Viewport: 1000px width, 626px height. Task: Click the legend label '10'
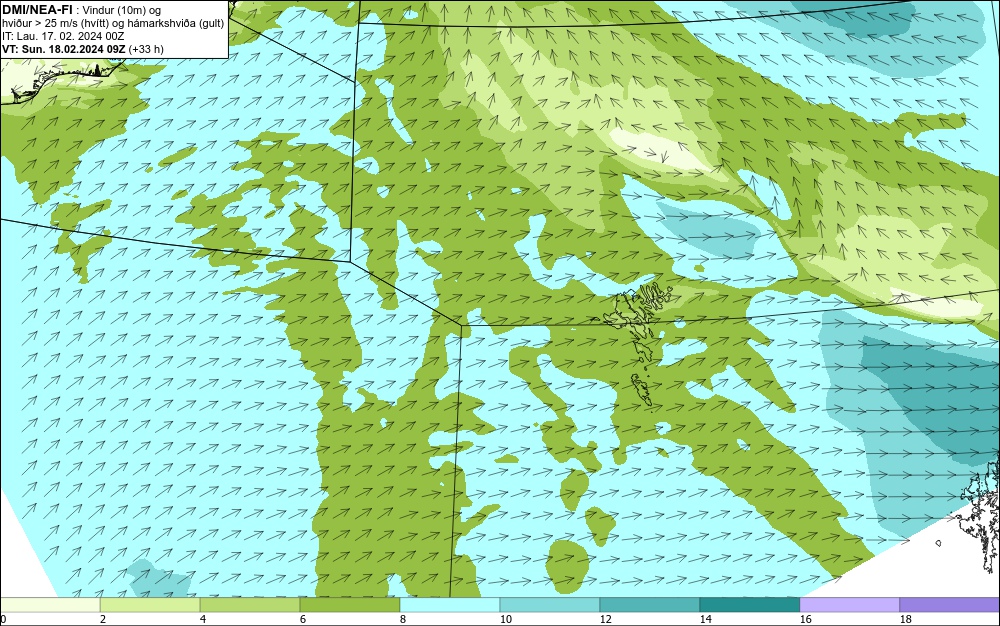pyautogui.click(x=506, y=619)
